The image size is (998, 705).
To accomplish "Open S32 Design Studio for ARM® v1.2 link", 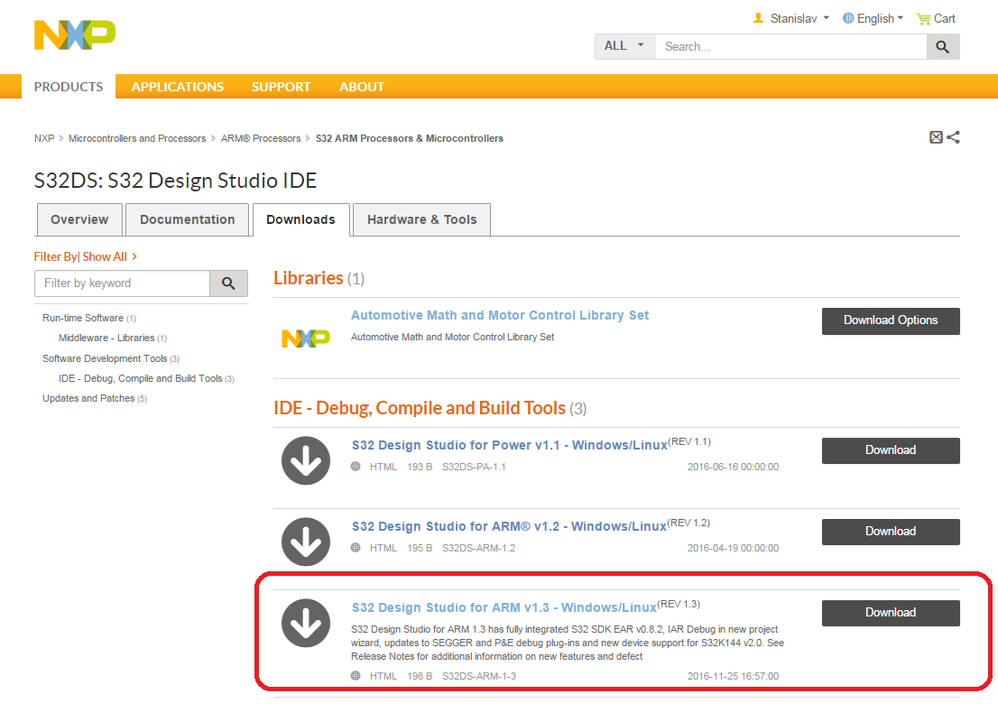I will (509, 526).
